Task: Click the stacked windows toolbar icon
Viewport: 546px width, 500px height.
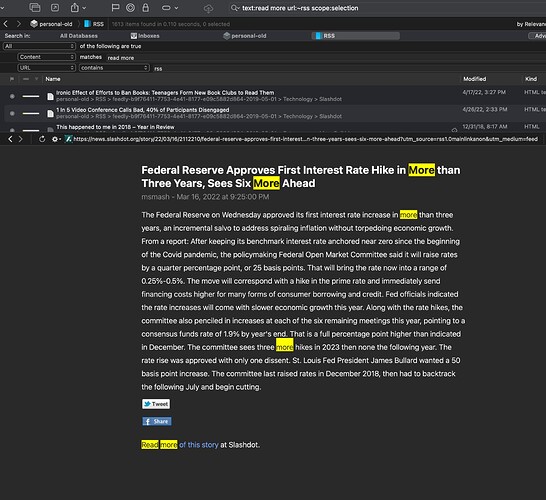Action: pos(35,7)
